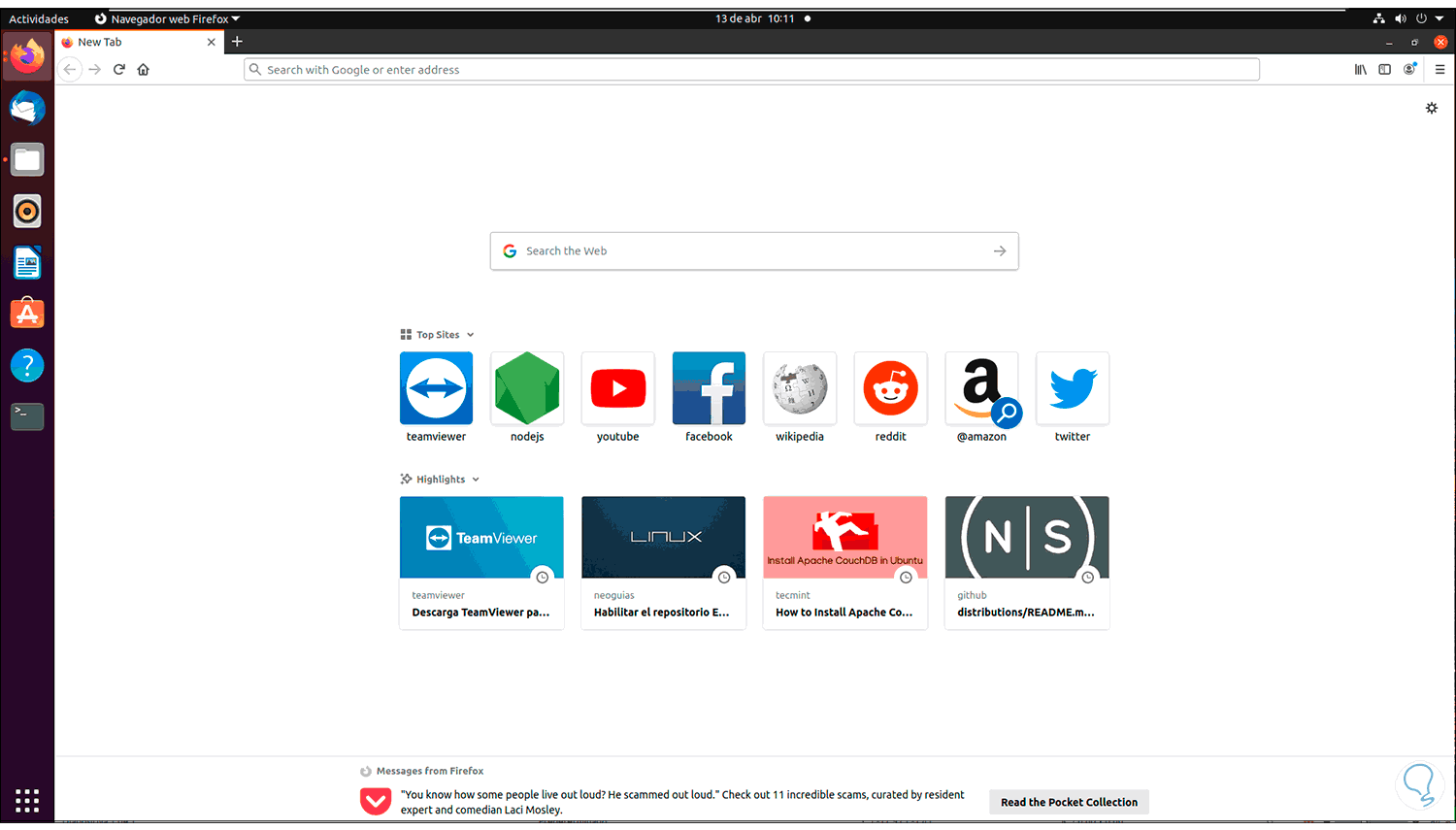The height and width of the screenshot is (830, 1456).
Task: Open the youtube top site shortcut
Action: coord(617,387)
